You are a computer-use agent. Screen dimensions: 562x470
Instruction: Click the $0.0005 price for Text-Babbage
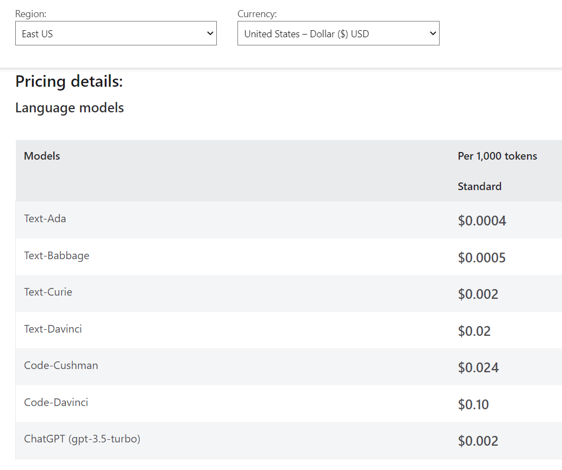click(x=482, y=258)
